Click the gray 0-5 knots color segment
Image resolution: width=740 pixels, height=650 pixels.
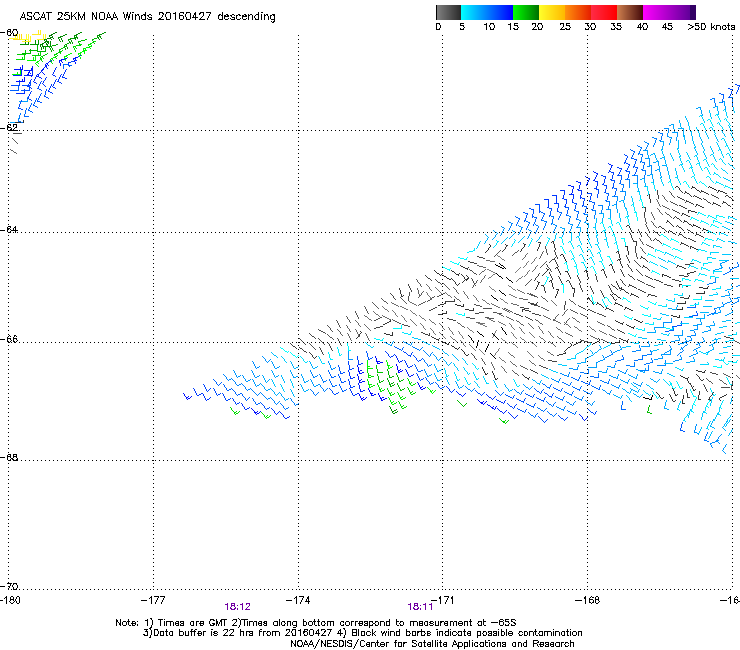tap(448, 12)
